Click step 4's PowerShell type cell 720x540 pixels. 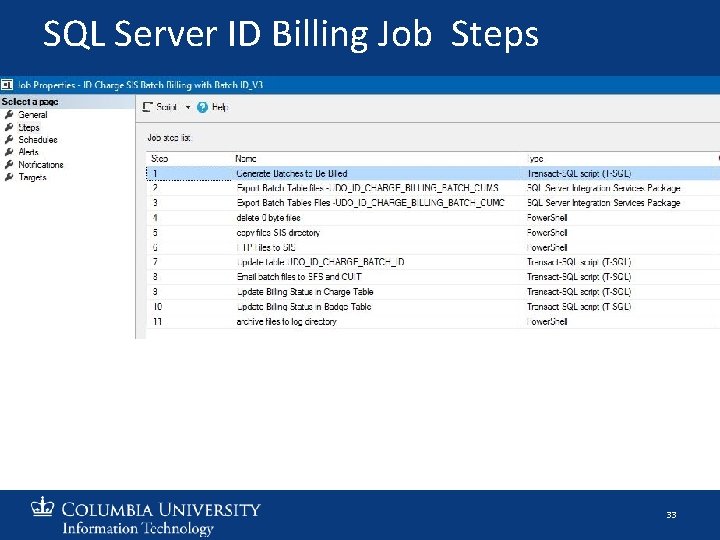coord(547,218)
